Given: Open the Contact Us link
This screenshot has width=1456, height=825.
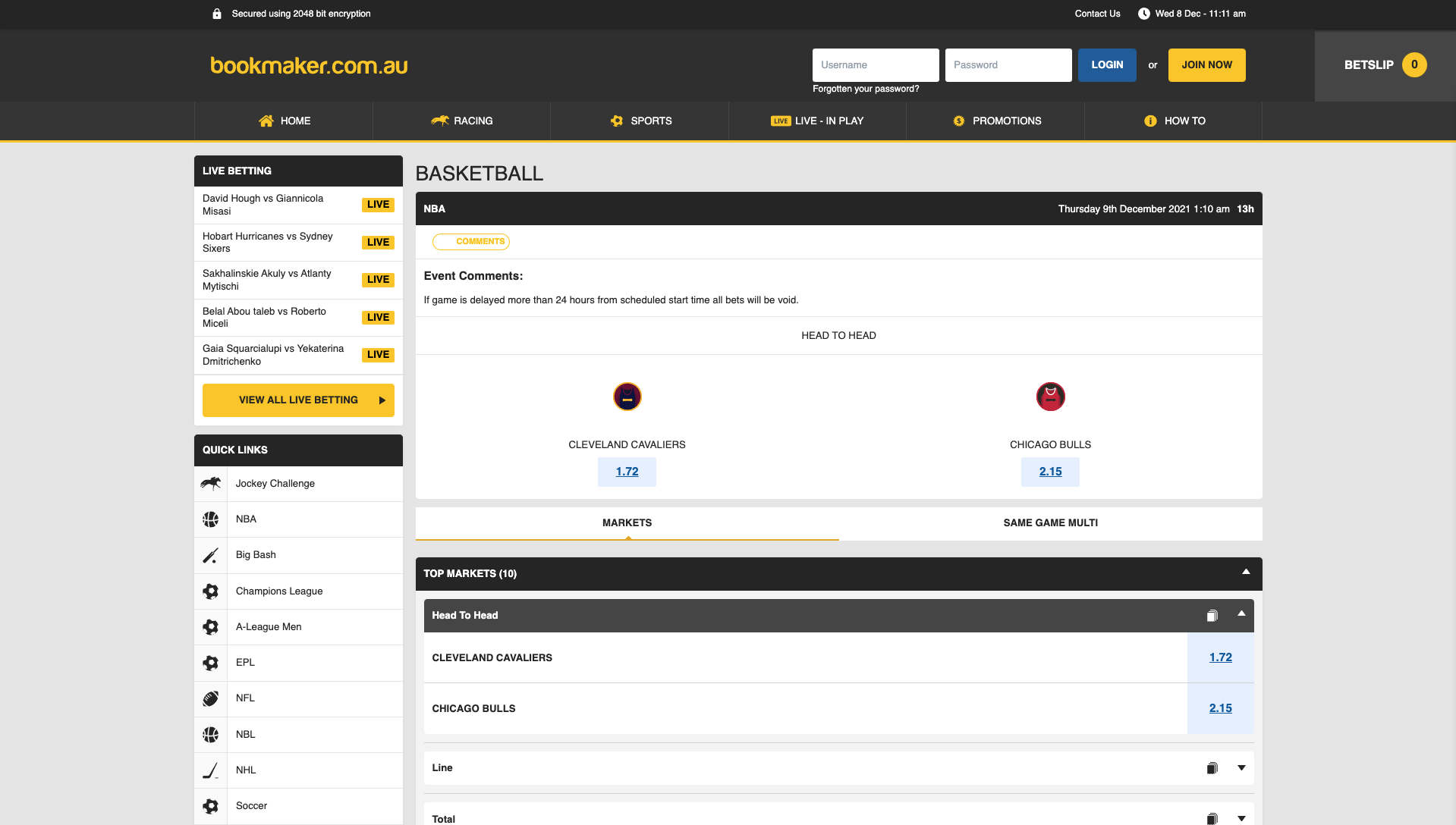Looking at the screenshot, I should point(1097,14).
